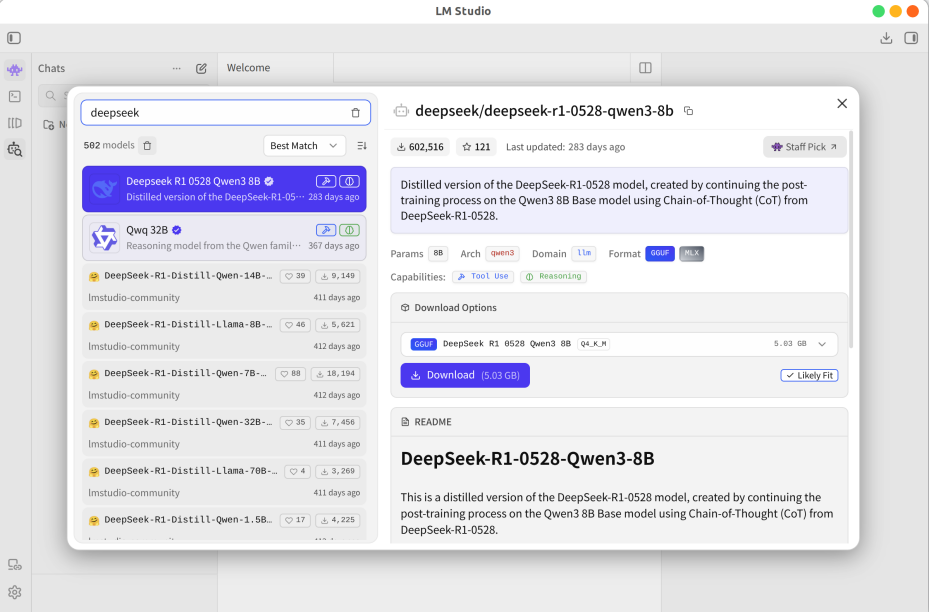The width and height of the screenshot is (929, 612).
Task: Select the MLX format toggle
Action: point(691,254)
